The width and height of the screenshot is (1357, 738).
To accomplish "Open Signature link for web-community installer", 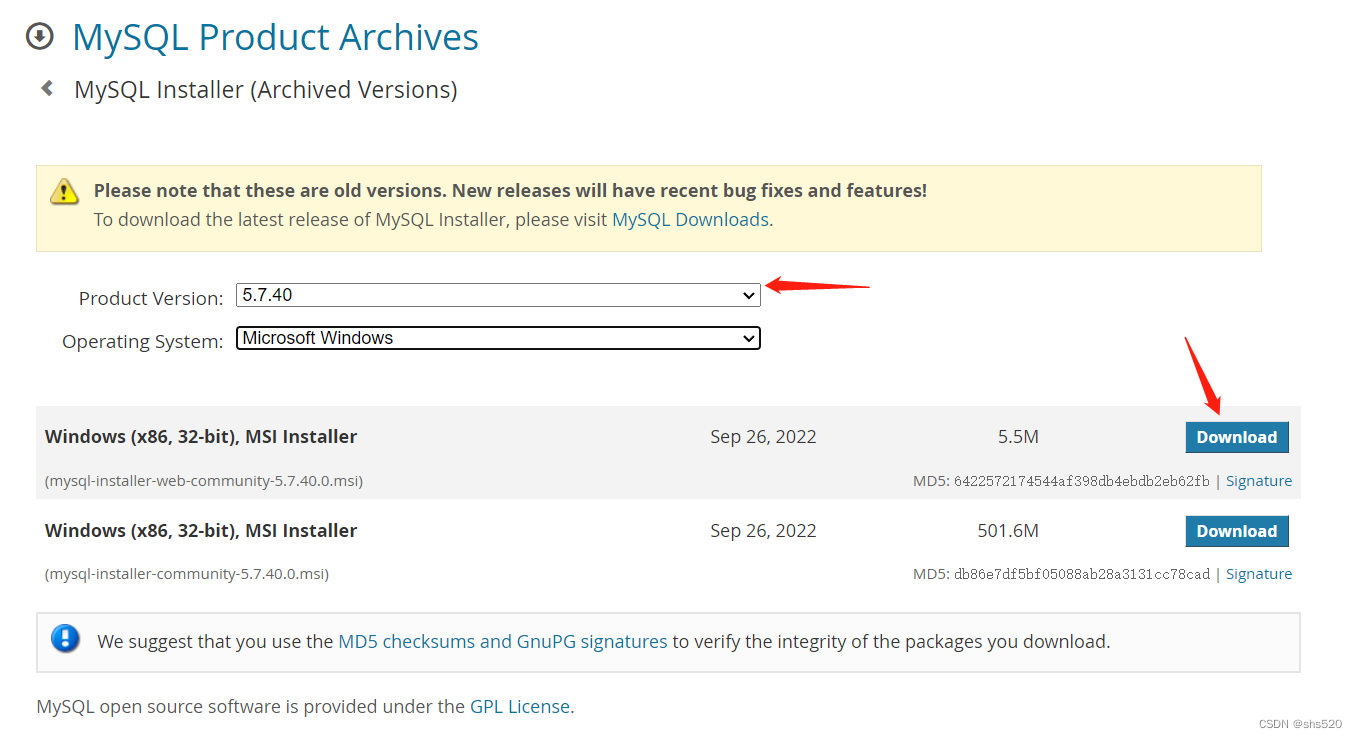I will coord(1259,481).
